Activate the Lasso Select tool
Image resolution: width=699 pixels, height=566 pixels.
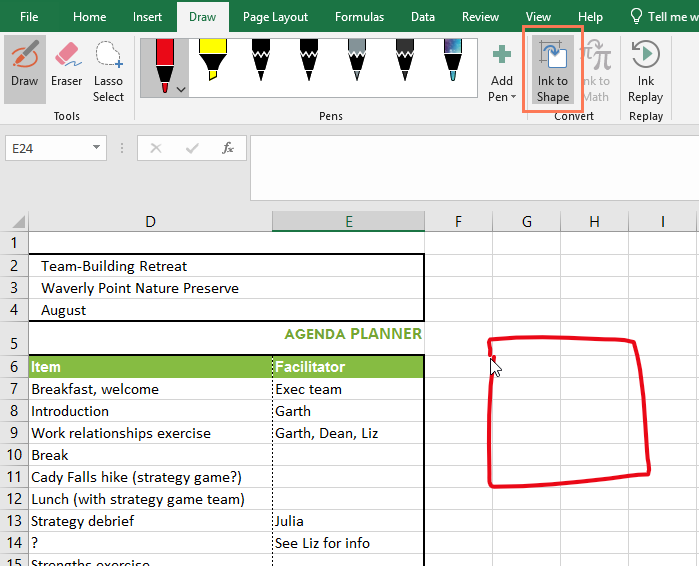(x=108, y=69)
